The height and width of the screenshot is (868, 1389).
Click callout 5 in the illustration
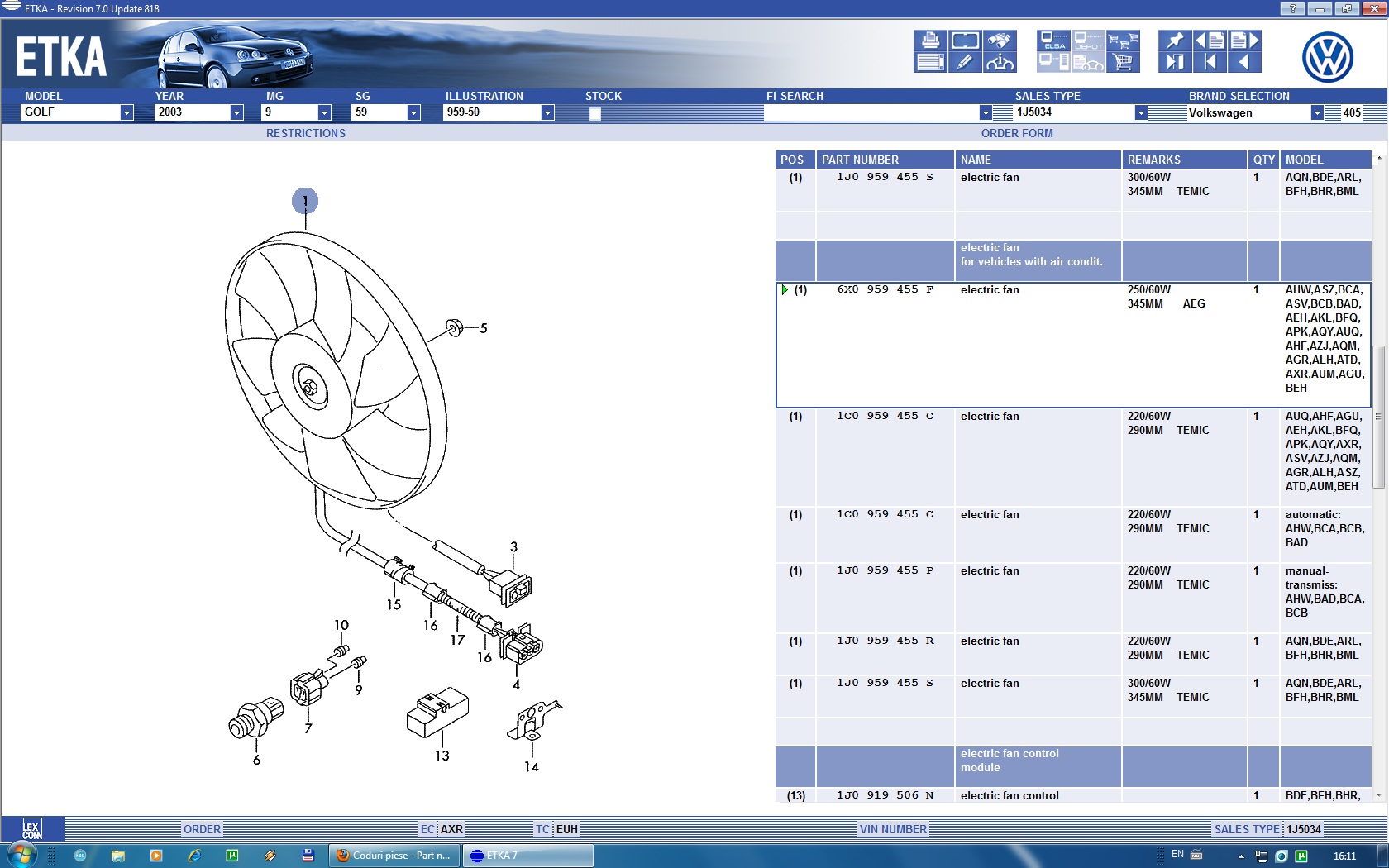point(484,328)
